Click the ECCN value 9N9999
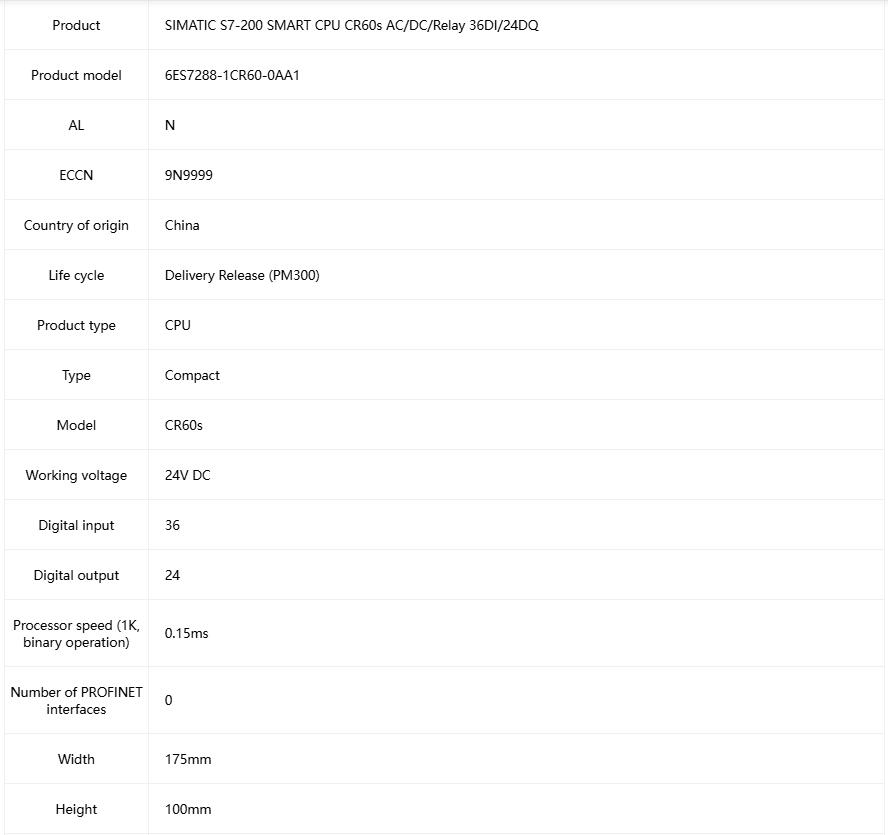Image resolution: width=888 pixels, height=835 pixels. 189,175
